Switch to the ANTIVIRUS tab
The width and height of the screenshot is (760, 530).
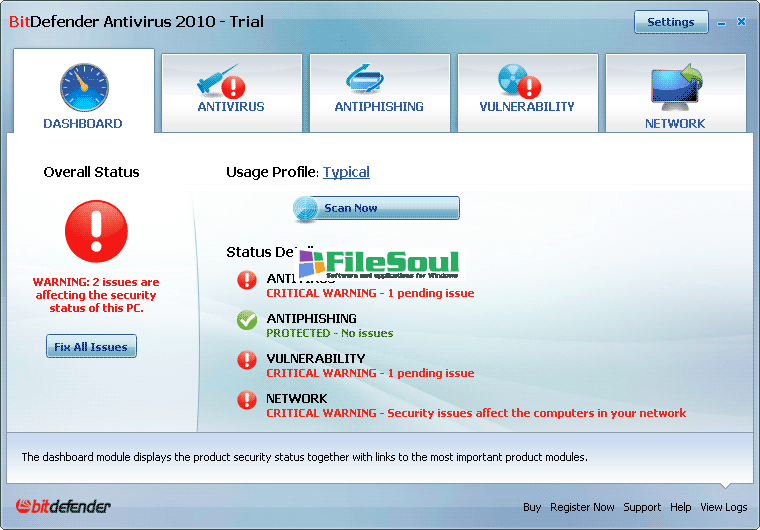(231, 107)
